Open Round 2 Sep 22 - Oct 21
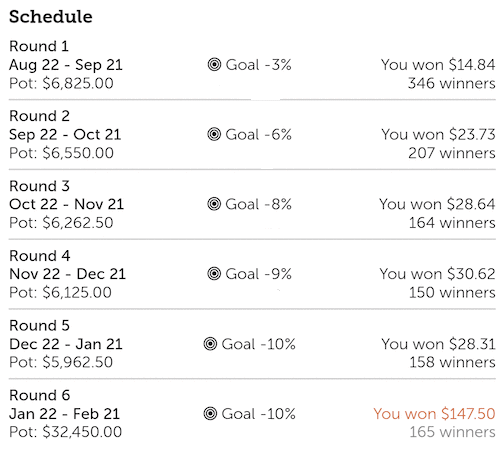 (x=252, y=134)
